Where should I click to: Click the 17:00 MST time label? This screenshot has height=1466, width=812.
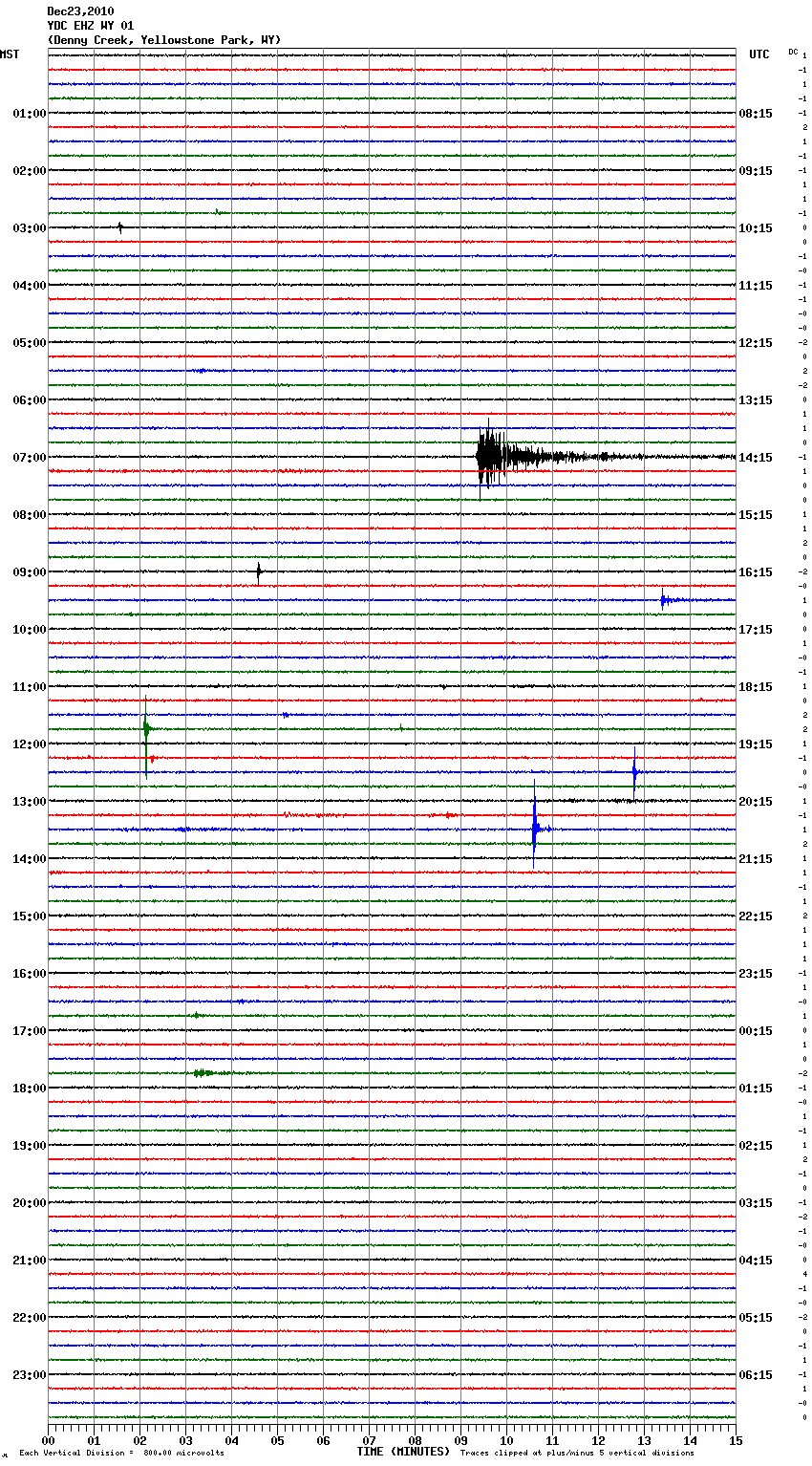pos(30,1031)
